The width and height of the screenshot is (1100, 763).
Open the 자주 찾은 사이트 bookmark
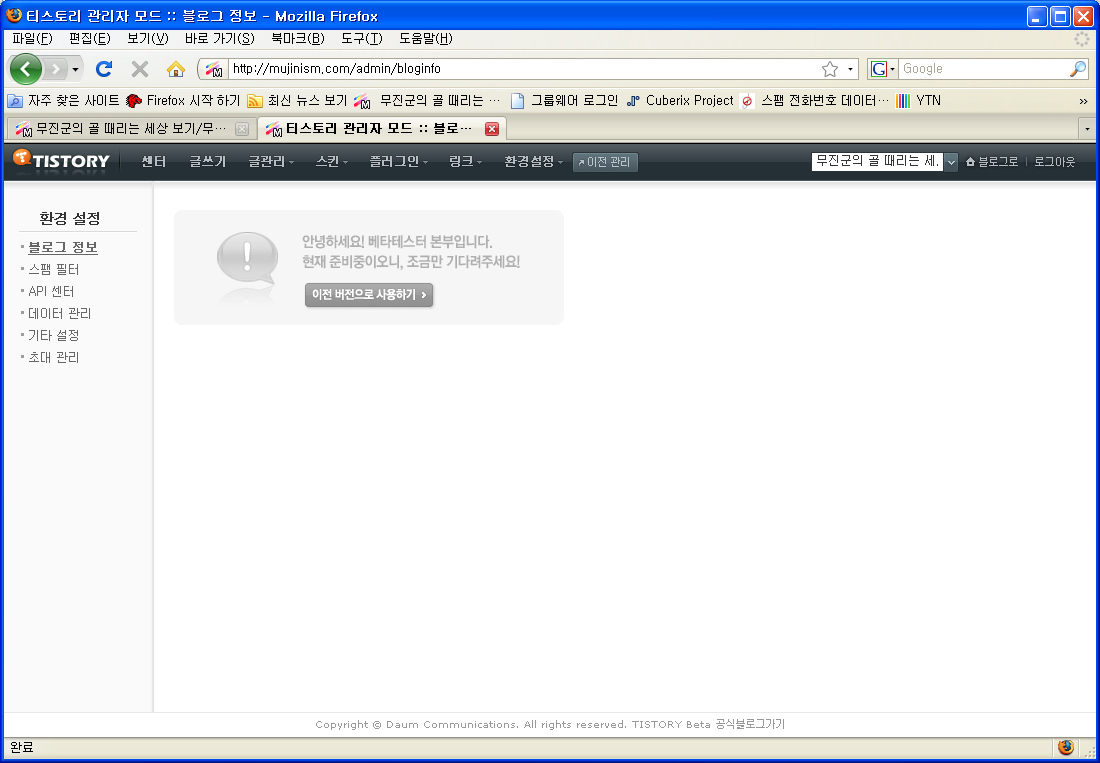(x=63, y=101)
